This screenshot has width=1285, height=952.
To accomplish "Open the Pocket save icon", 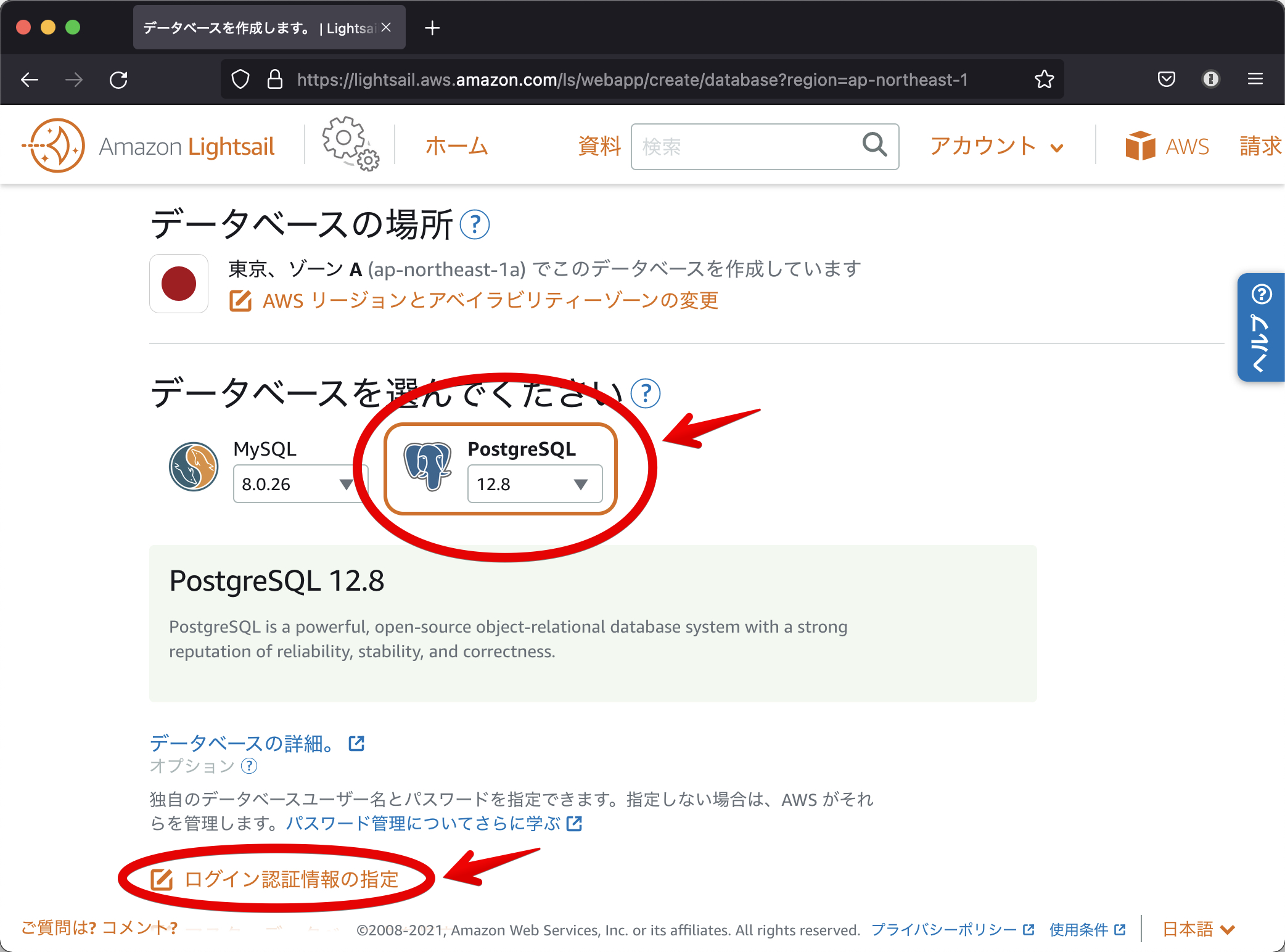I will click(1167, 79).
